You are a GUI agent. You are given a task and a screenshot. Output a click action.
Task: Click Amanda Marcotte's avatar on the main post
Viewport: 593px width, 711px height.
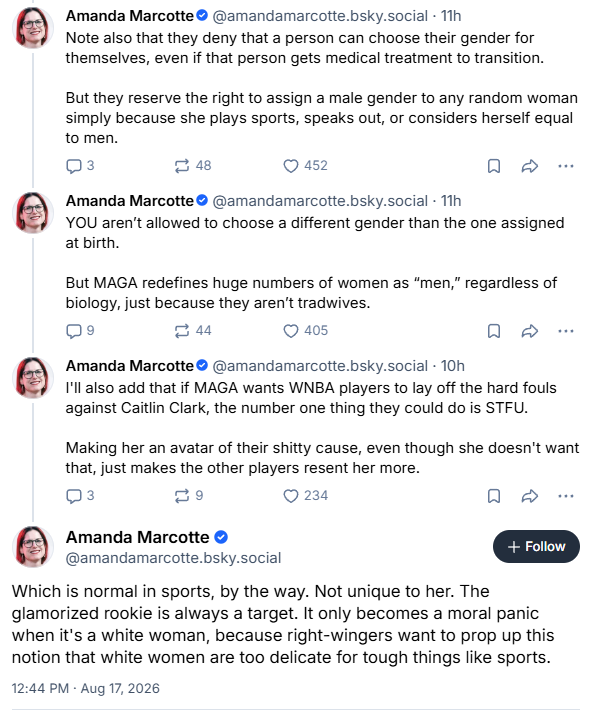pyautogui.click(x=33, y=547)
